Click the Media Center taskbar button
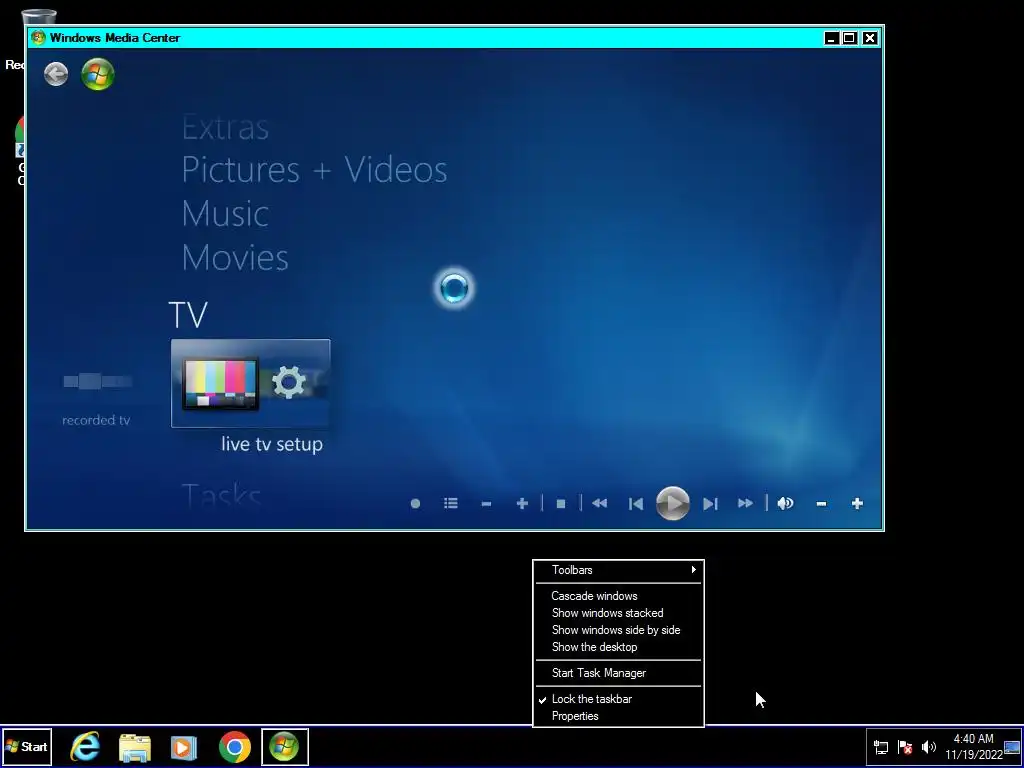Screen dimensions: 1024x768 point(284,746)
